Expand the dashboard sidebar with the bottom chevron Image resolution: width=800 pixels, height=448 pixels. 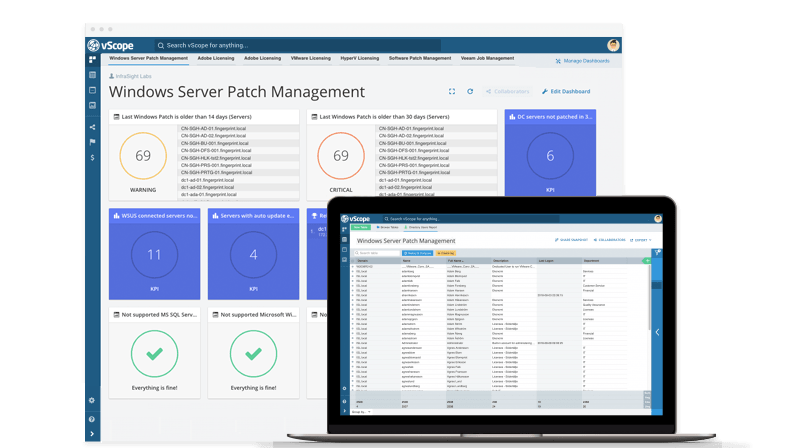coord(92,434)
